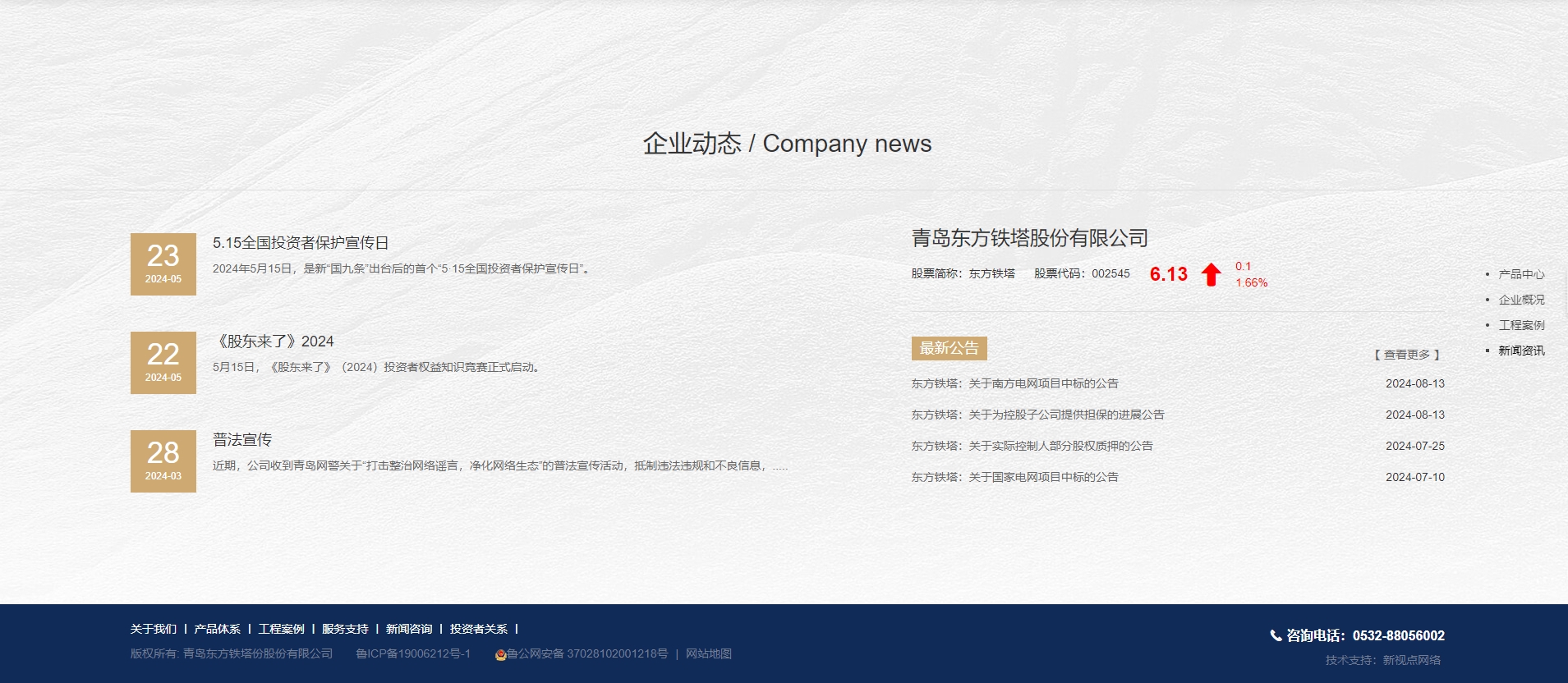Click the phone icon beside 咨询电话
The height and width of the screenshot is (683, 1568).
click(x=1276, y=635)
